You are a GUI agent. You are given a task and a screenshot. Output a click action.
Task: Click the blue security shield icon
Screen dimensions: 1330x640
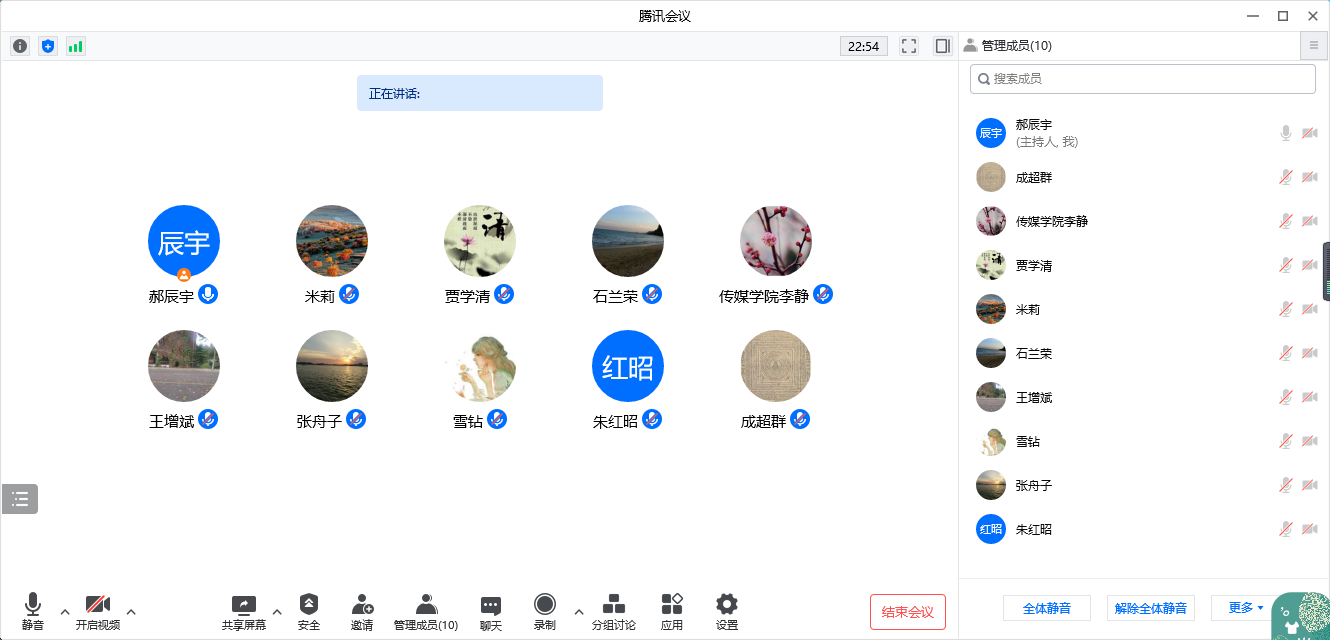pyautogui.click(x=48, y=46)
